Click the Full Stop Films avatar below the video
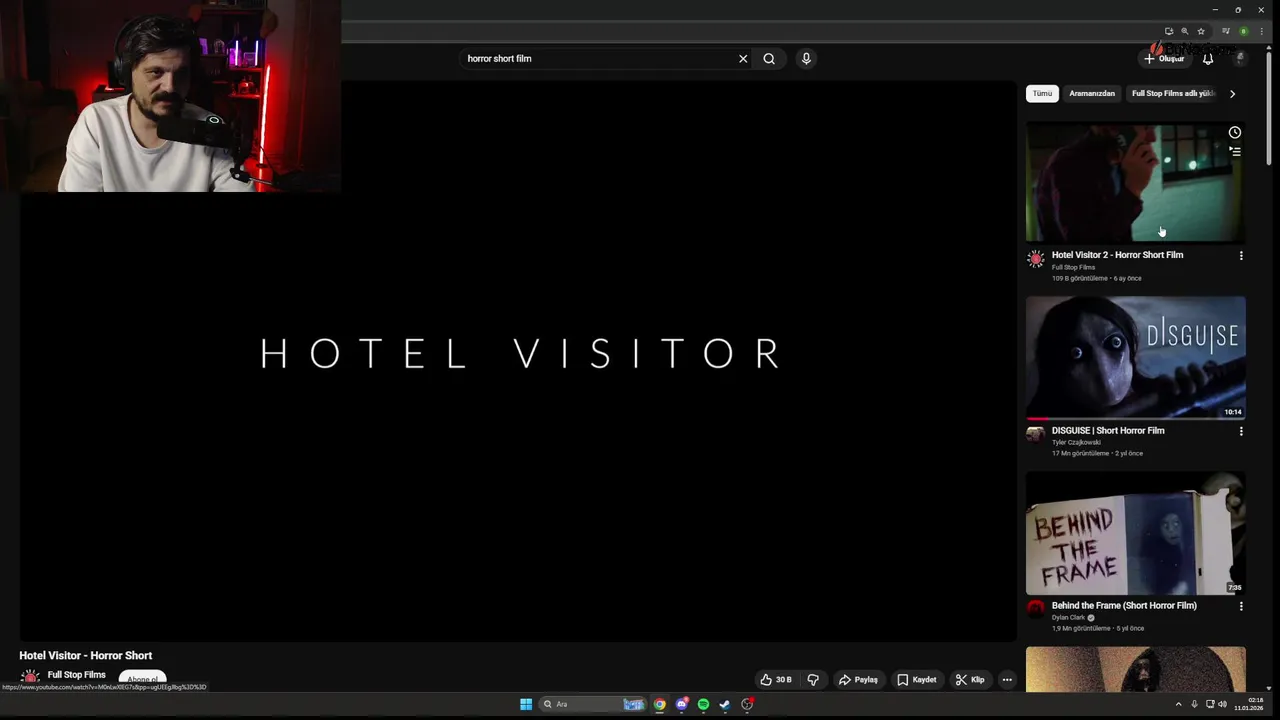1280x720 pixels. click(x=30, y=678)
